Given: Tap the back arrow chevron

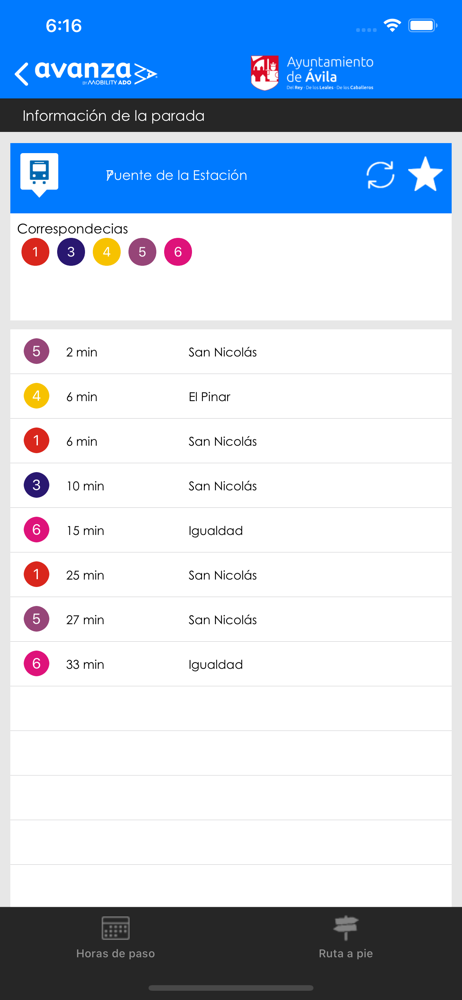Looking at the screenshot, I should point(22,74).
